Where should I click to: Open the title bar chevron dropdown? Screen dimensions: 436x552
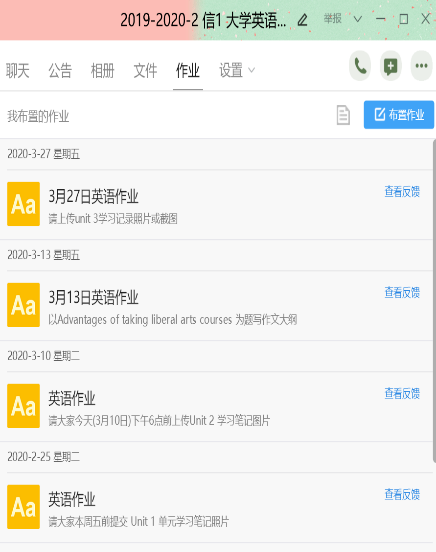(x=357, y=19)
